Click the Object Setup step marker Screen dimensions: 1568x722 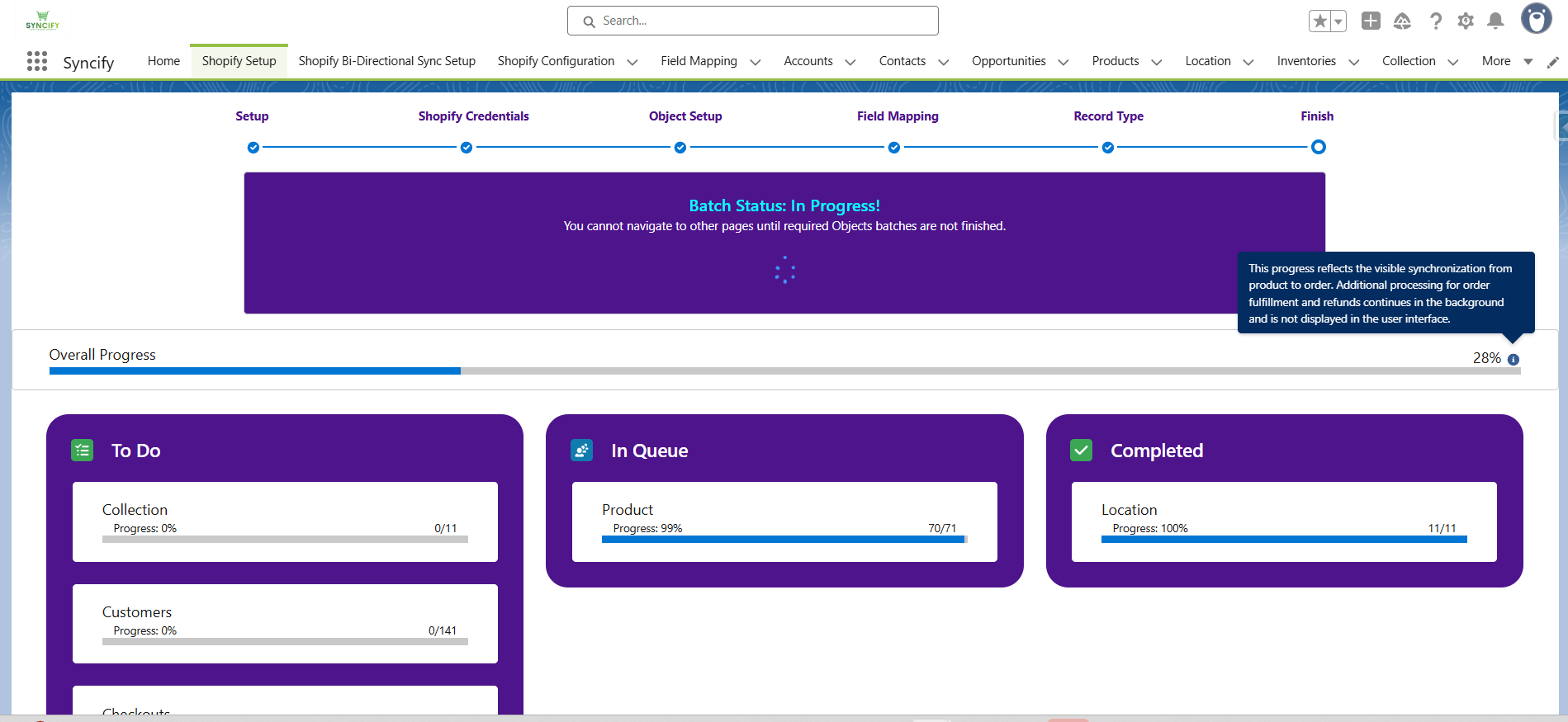click(680, 148)
